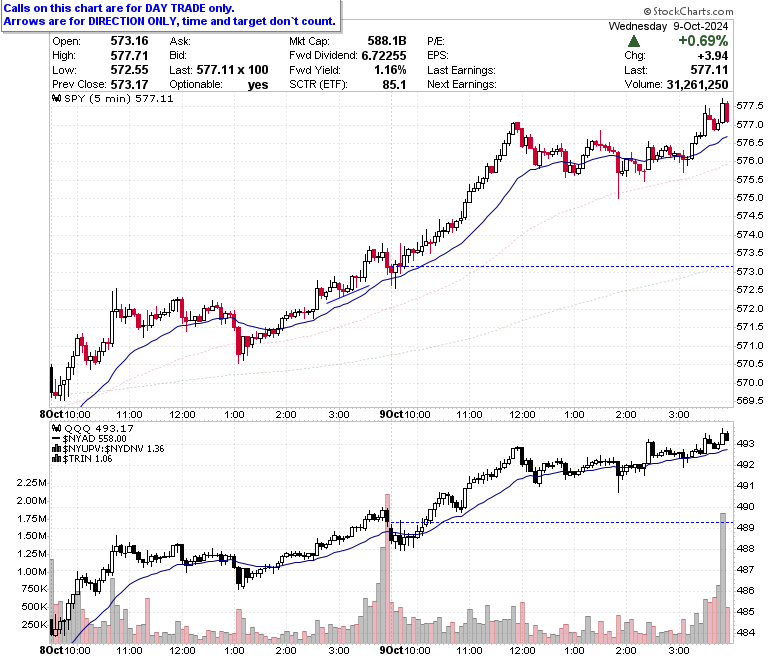
Task: Click the Fwd Yield value 1.16%
Action: tap(390, 70)
